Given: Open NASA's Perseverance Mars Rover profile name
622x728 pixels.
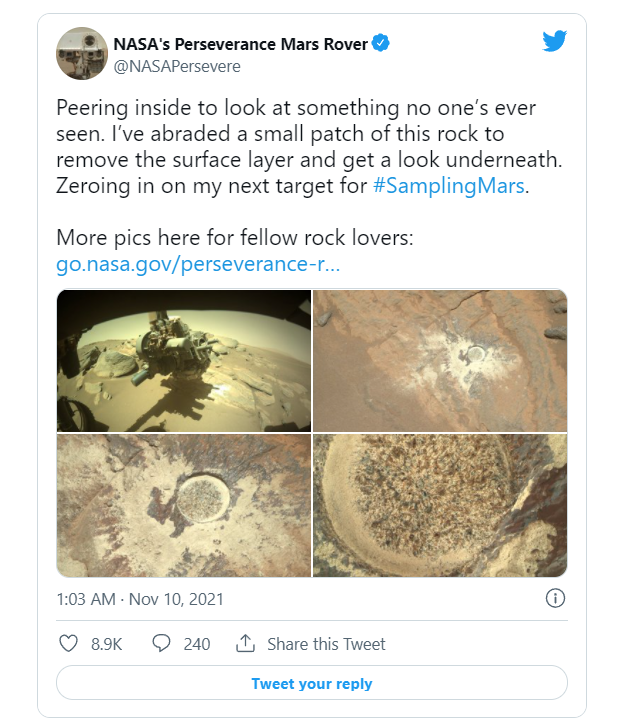Looking at the screenshot, I should (241, 43).
